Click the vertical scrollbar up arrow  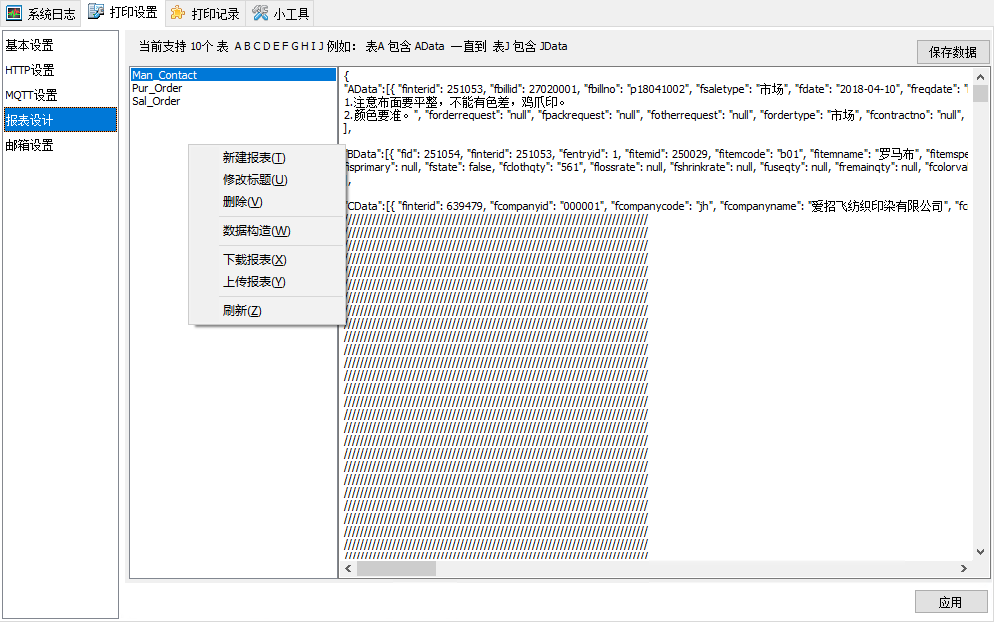point(980,77)
